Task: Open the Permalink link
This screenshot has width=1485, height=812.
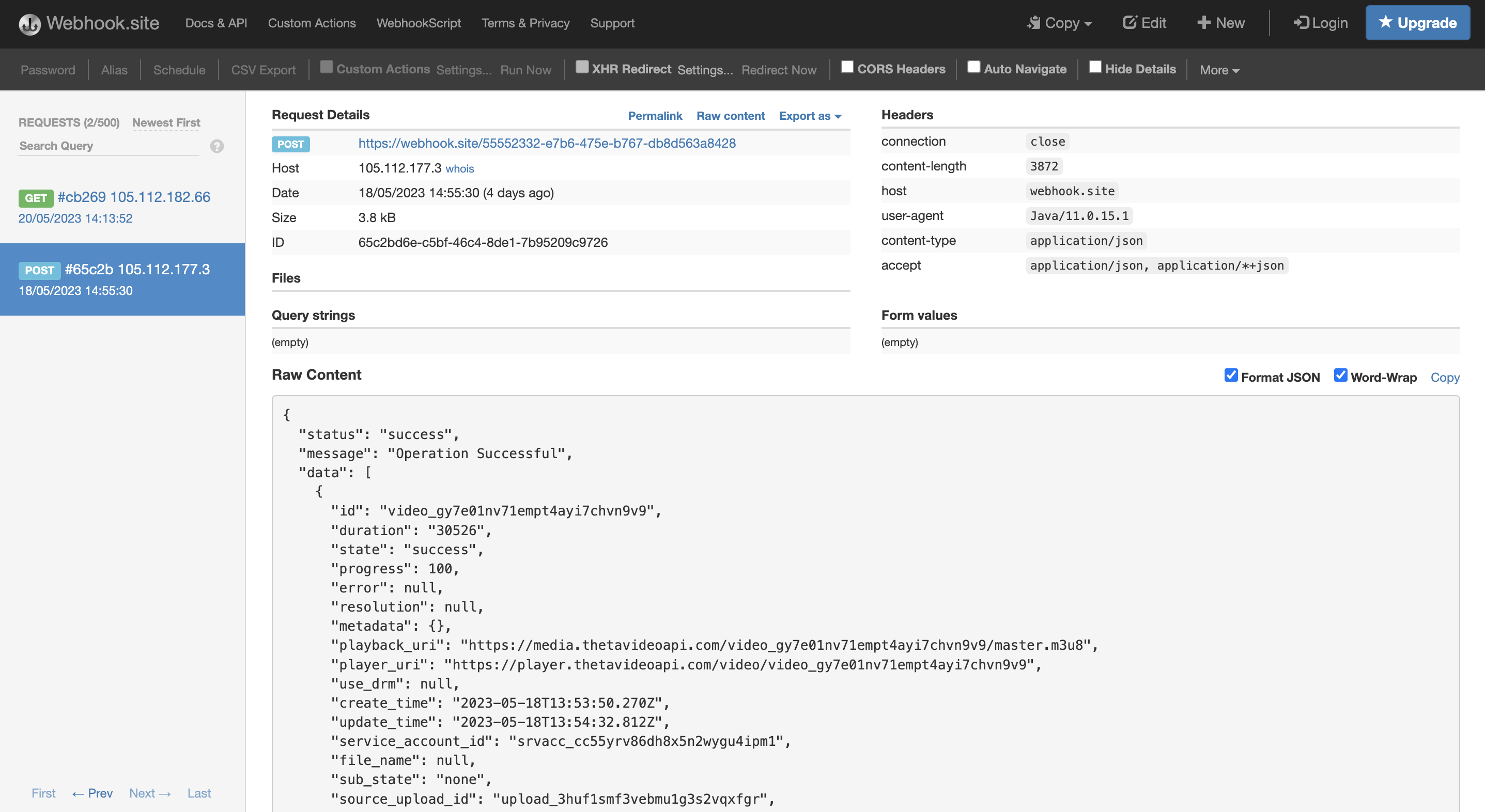Action: 655,116
